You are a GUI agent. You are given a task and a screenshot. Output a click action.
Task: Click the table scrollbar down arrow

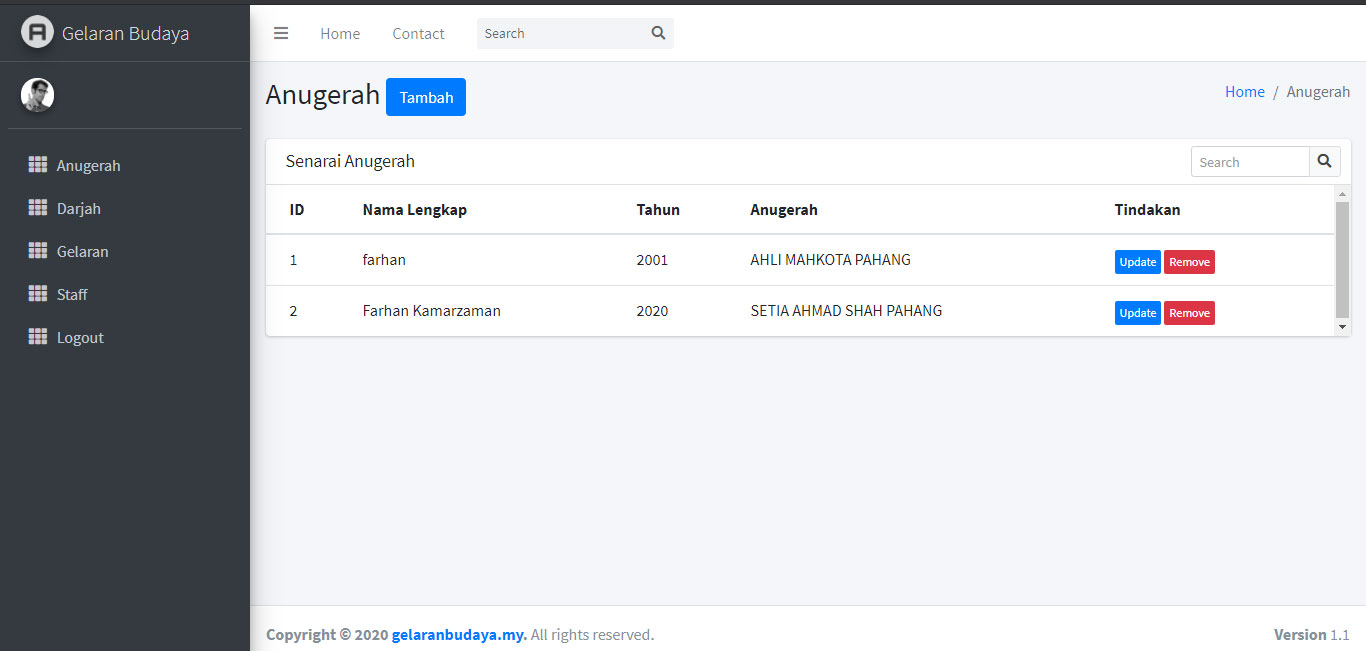pyautogui.click(x=1342, y=327)
